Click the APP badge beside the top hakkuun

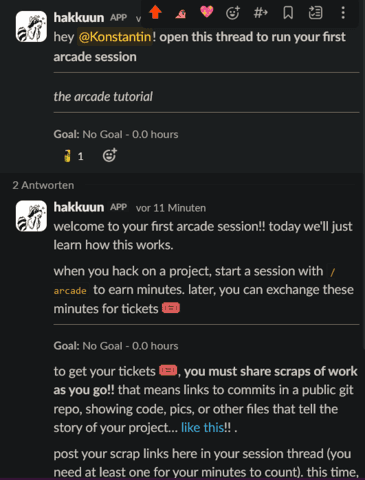pyautogui.click(x=119, y=18)
